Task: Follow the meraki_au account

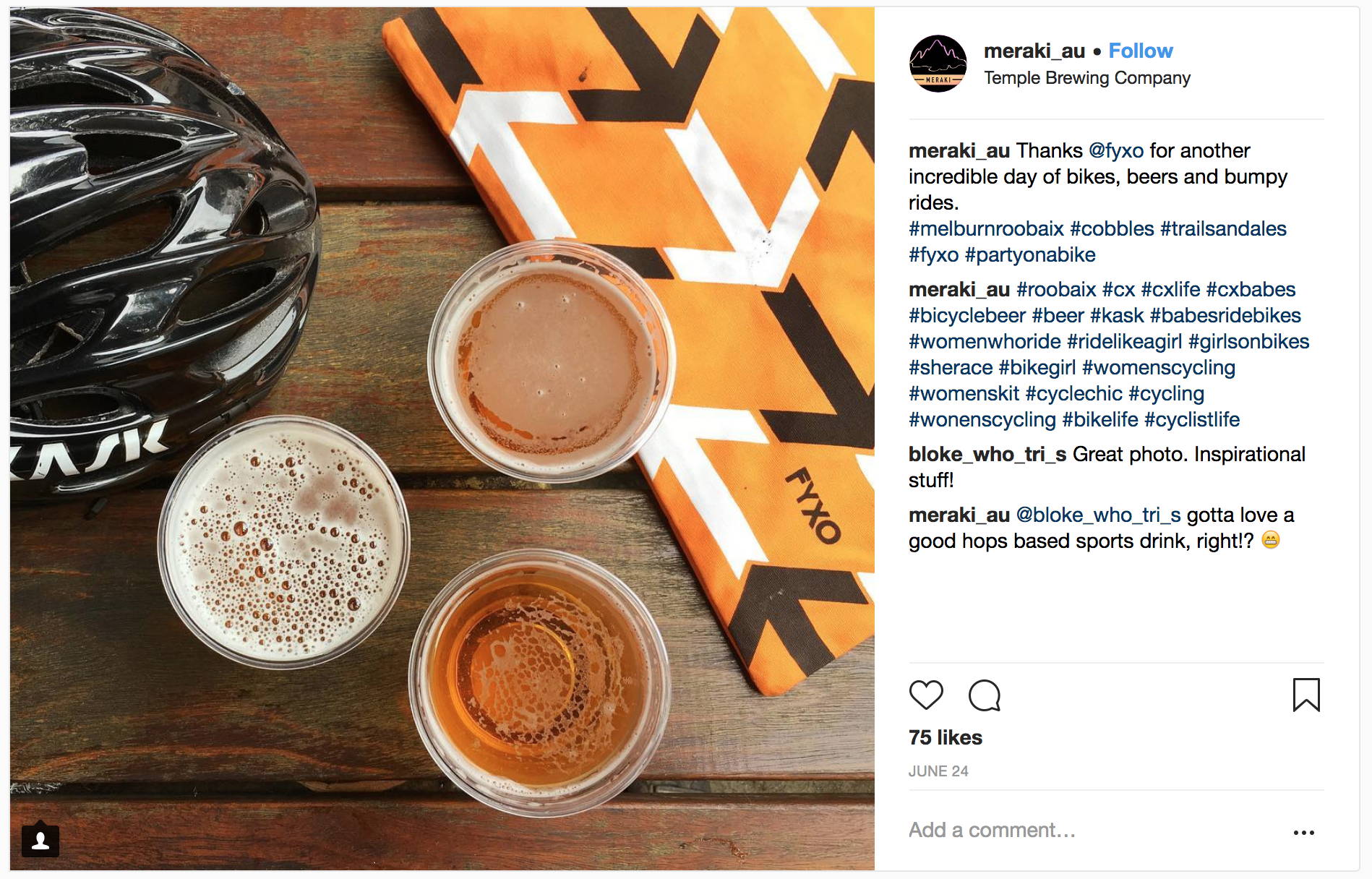Action: [x=1141, y=51]
